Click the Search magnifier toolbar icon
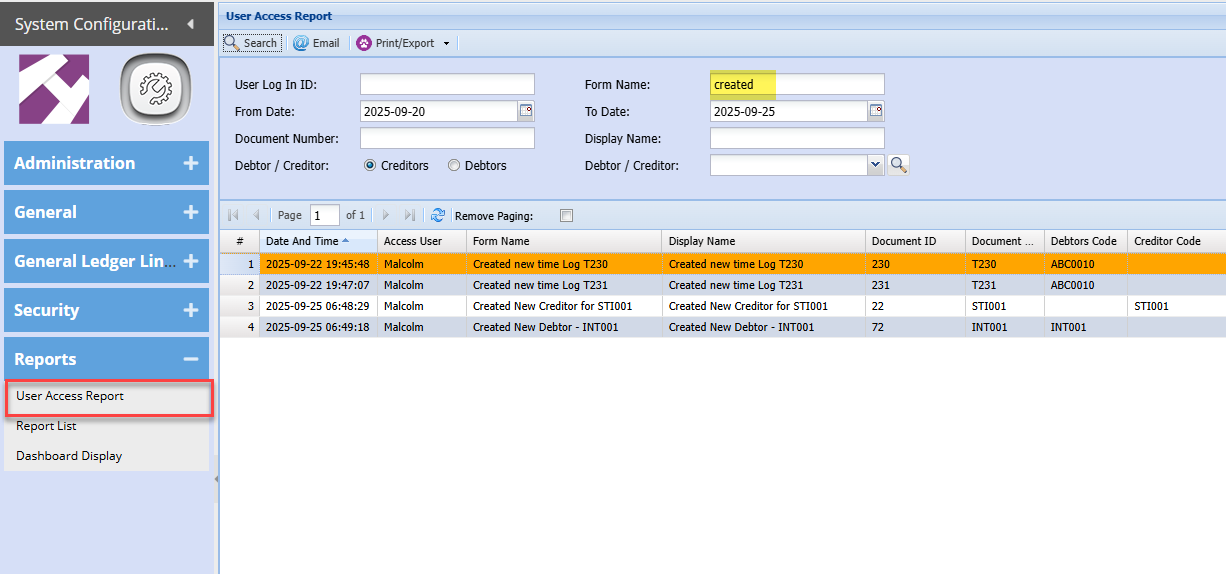This screenshot has height=574, width=1226. [x=232, y=43]
